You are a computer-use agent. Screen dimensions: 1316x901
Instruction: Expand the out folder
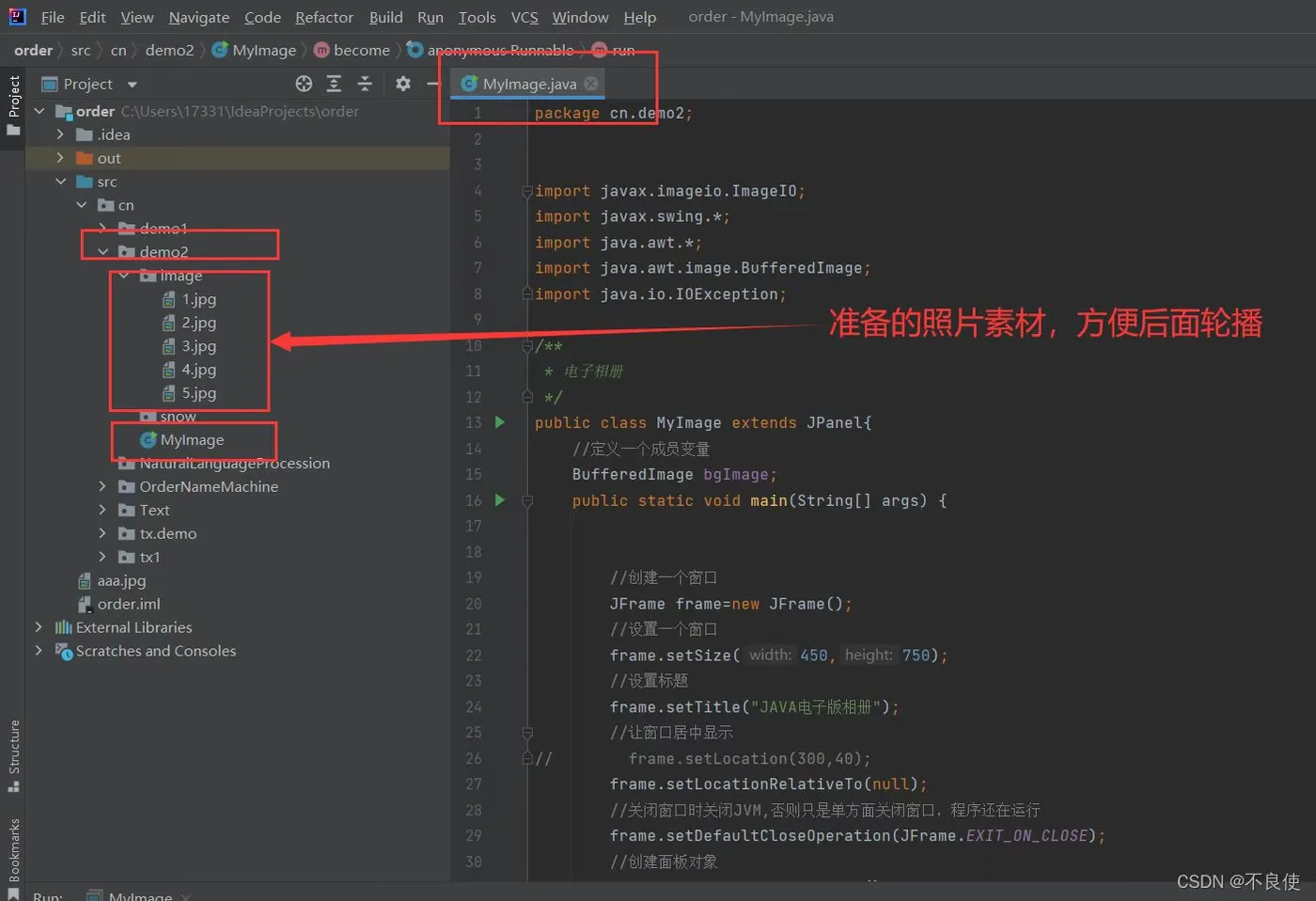[60, 158]
